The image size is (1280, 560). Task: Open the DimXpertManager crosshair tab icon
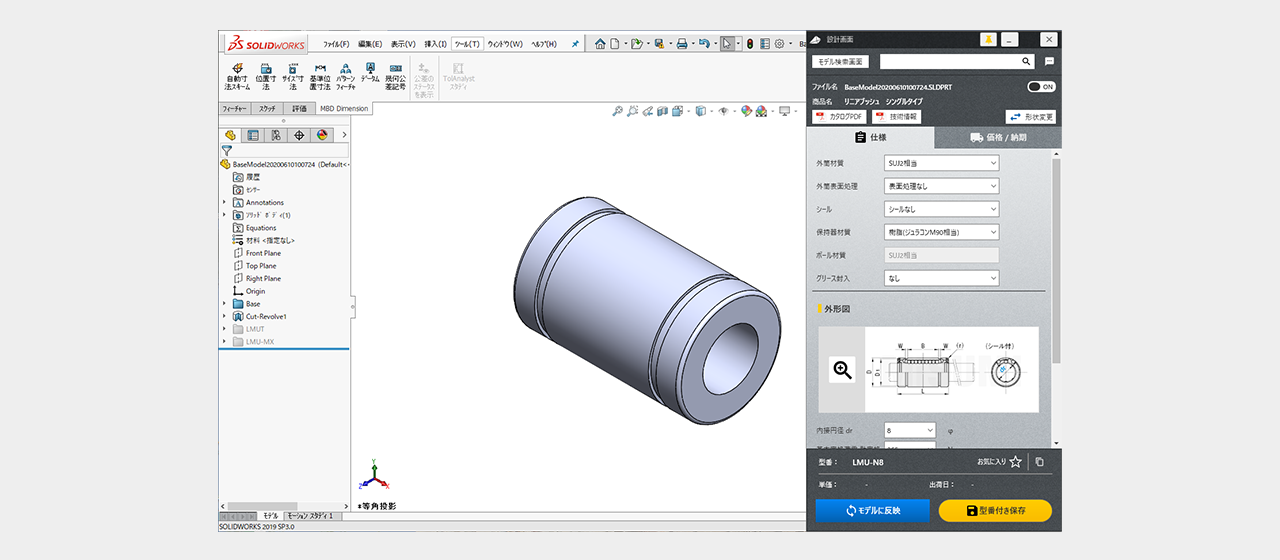click(x=299, y=135)
